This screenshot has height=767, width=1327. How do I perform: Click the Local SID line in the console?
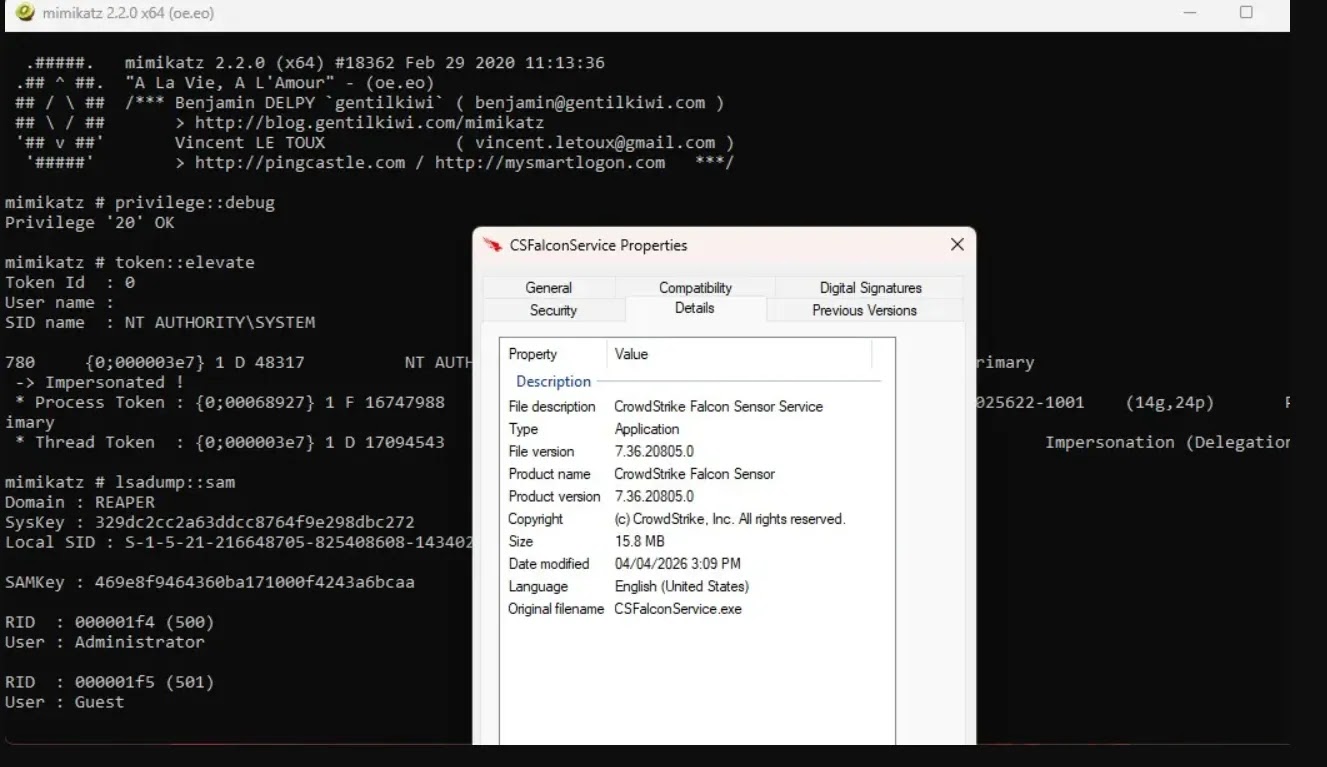coord(239,542)
